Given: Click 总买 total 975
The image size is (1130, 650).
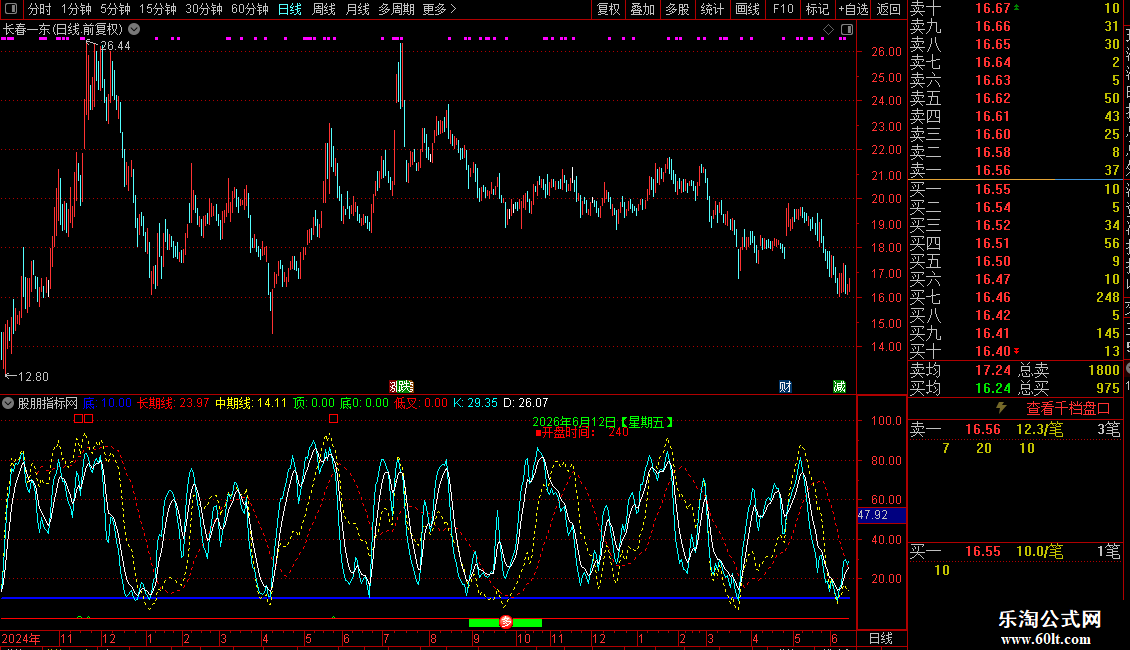Looking at the screenshot, I should 1108,388.
